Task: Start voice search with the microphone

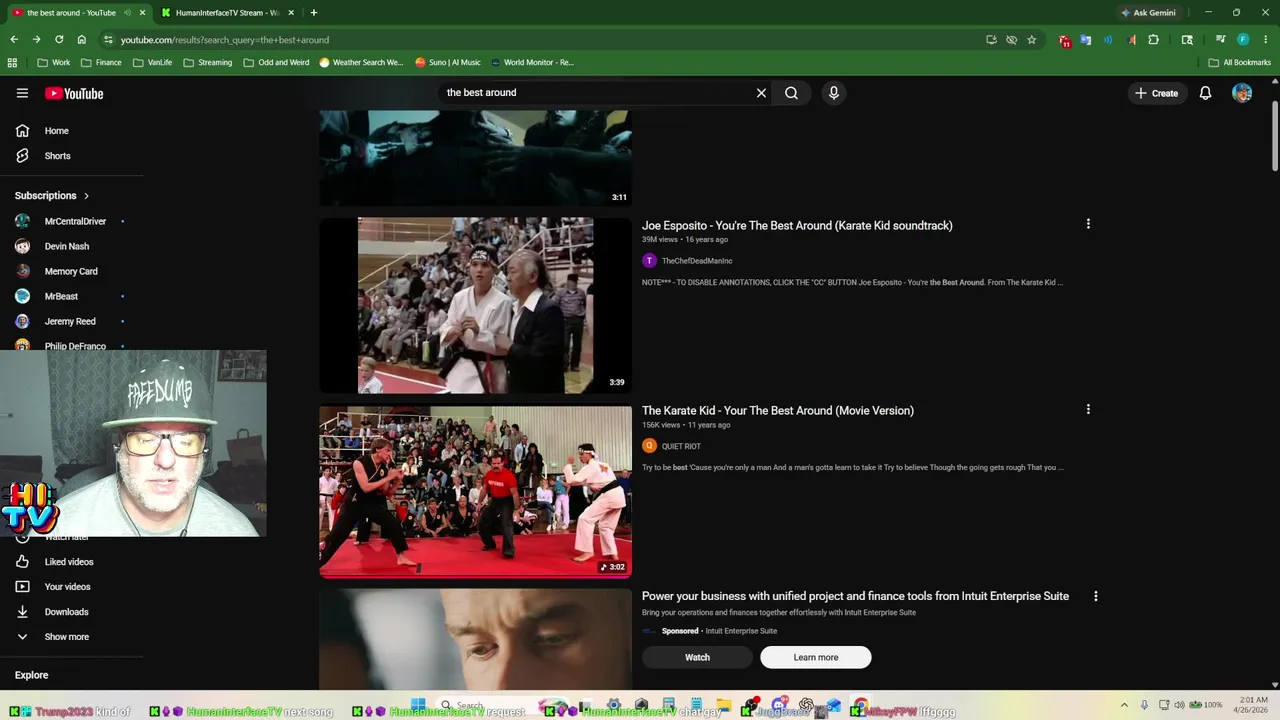Action: [833, 93]
